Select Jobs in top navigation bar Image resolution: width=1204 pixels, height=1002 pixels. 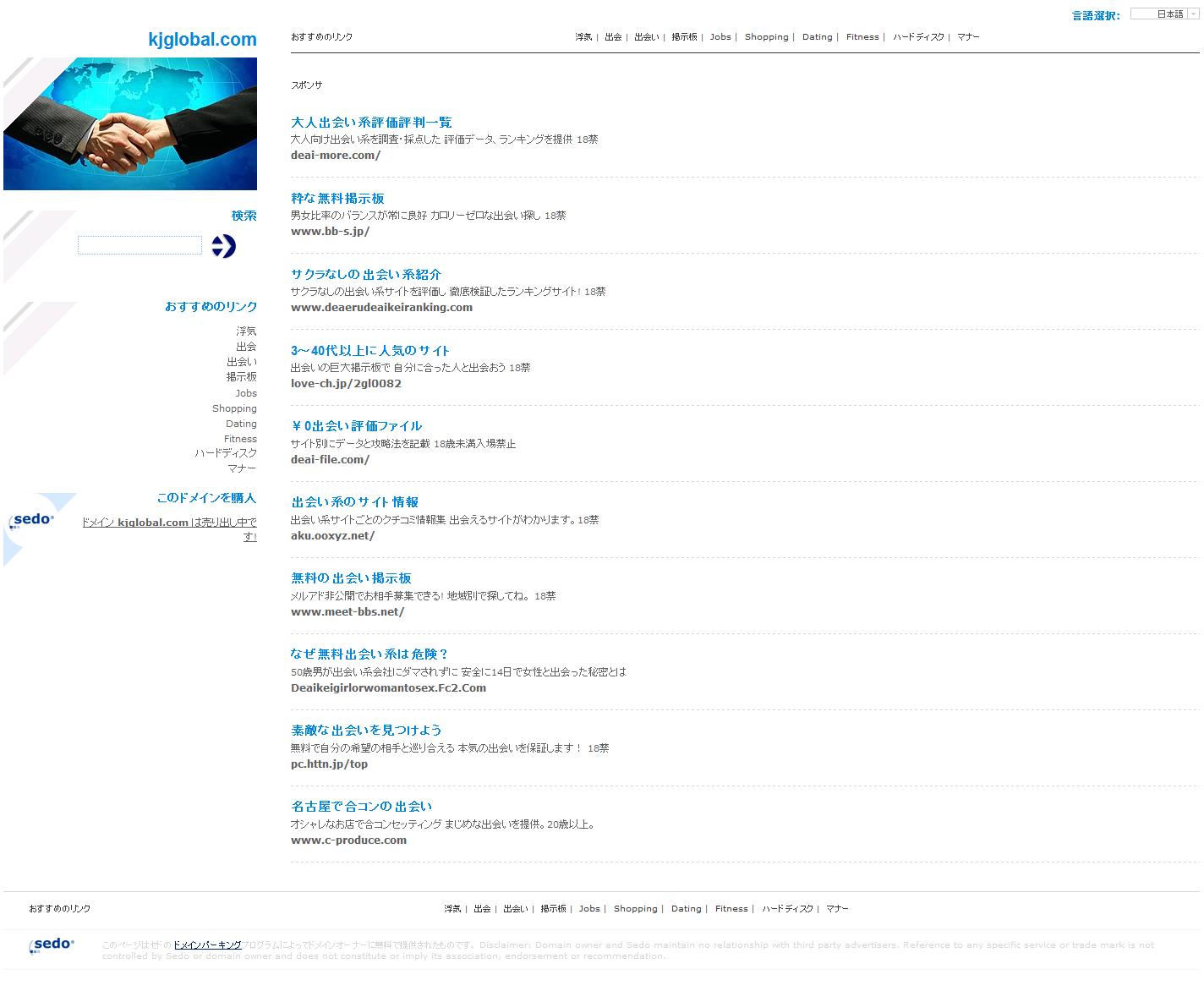720,37
